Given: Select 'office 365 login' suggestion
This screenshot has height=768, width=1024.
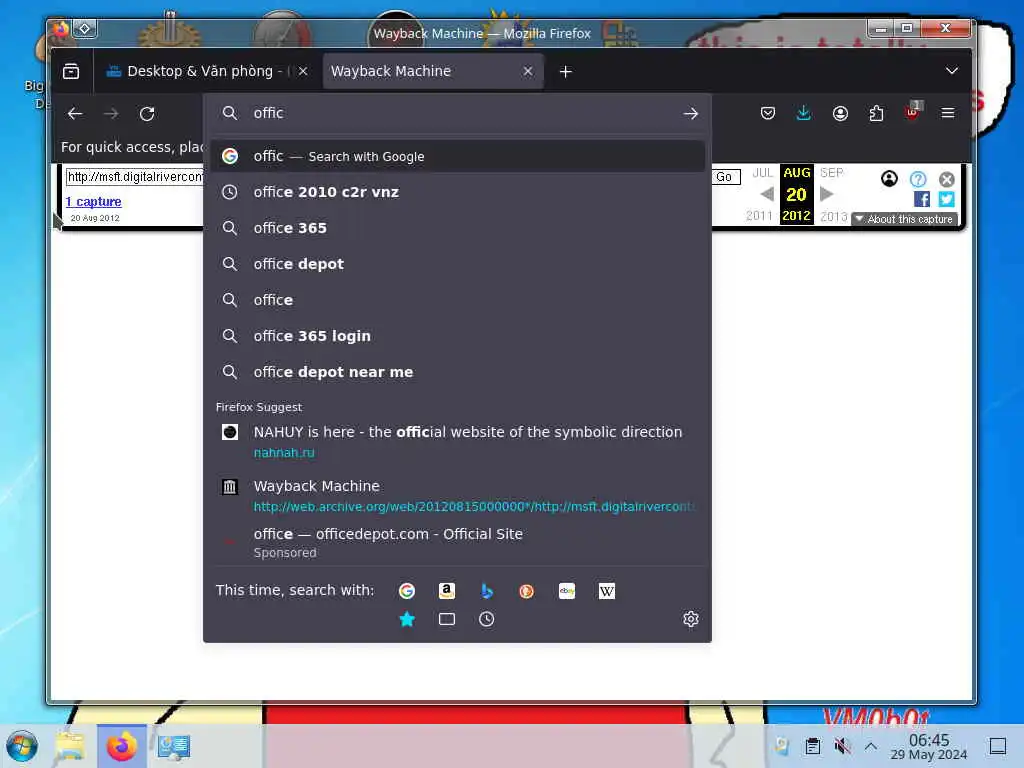Looking at the screenshot, I should pyautogui.click(x=457, y=336).
